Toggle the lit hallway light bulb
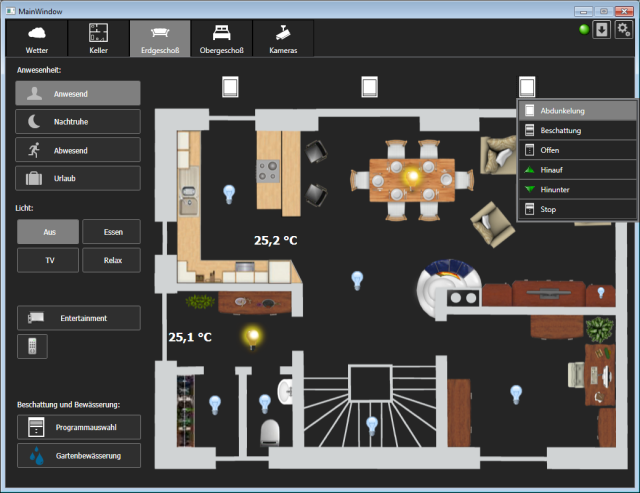The height and width of the screenshot is (493, 640). click(252, 338)
